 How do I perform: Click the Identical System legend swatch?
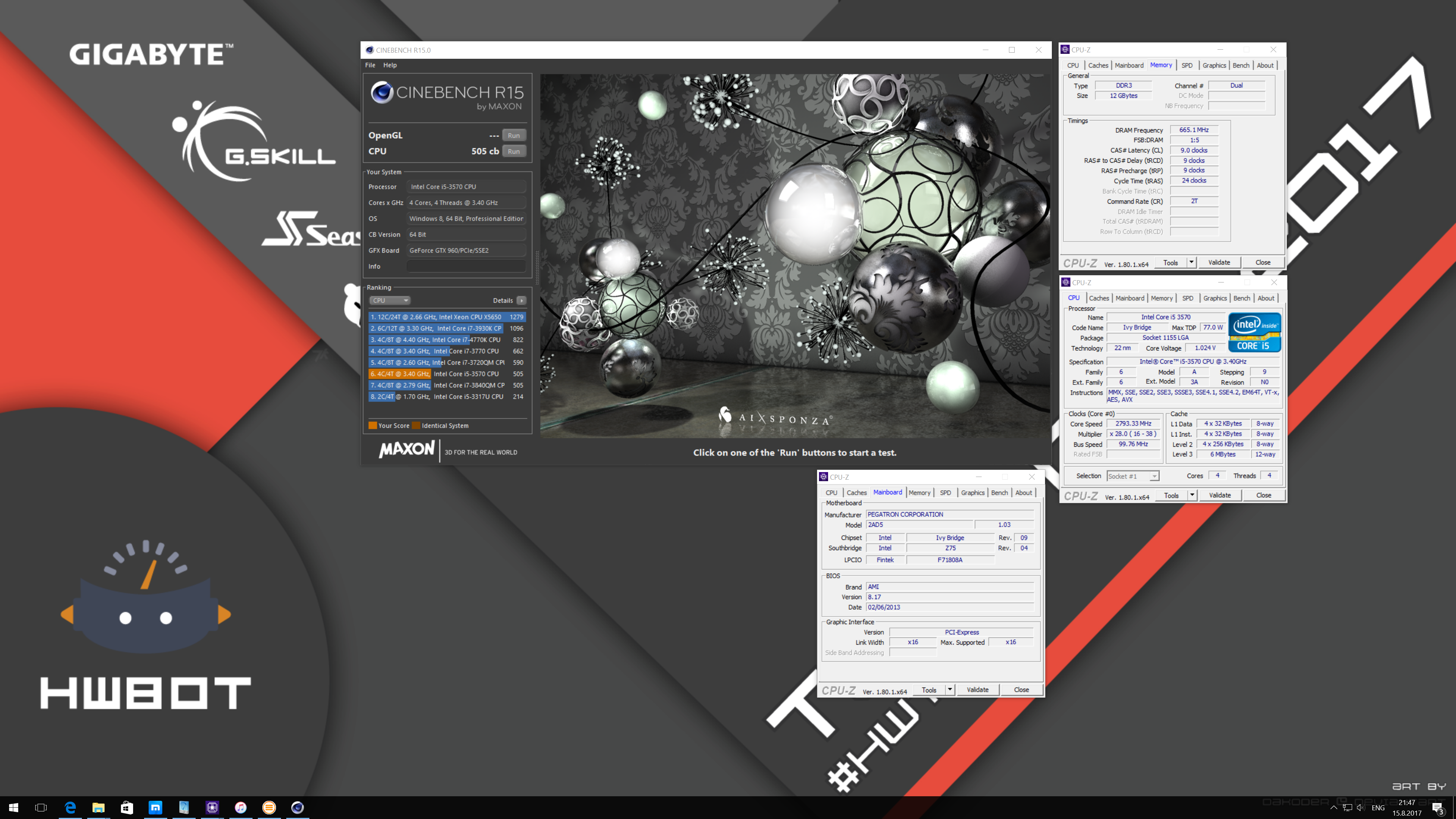(x=416, y=425)
